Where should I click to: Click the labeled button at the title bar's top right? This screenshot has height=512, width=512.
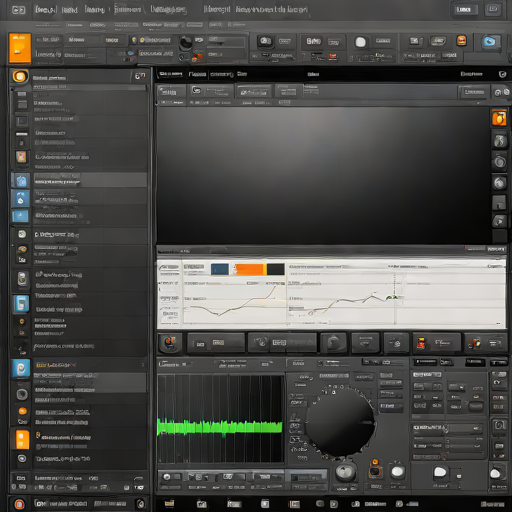coord(464,10)
